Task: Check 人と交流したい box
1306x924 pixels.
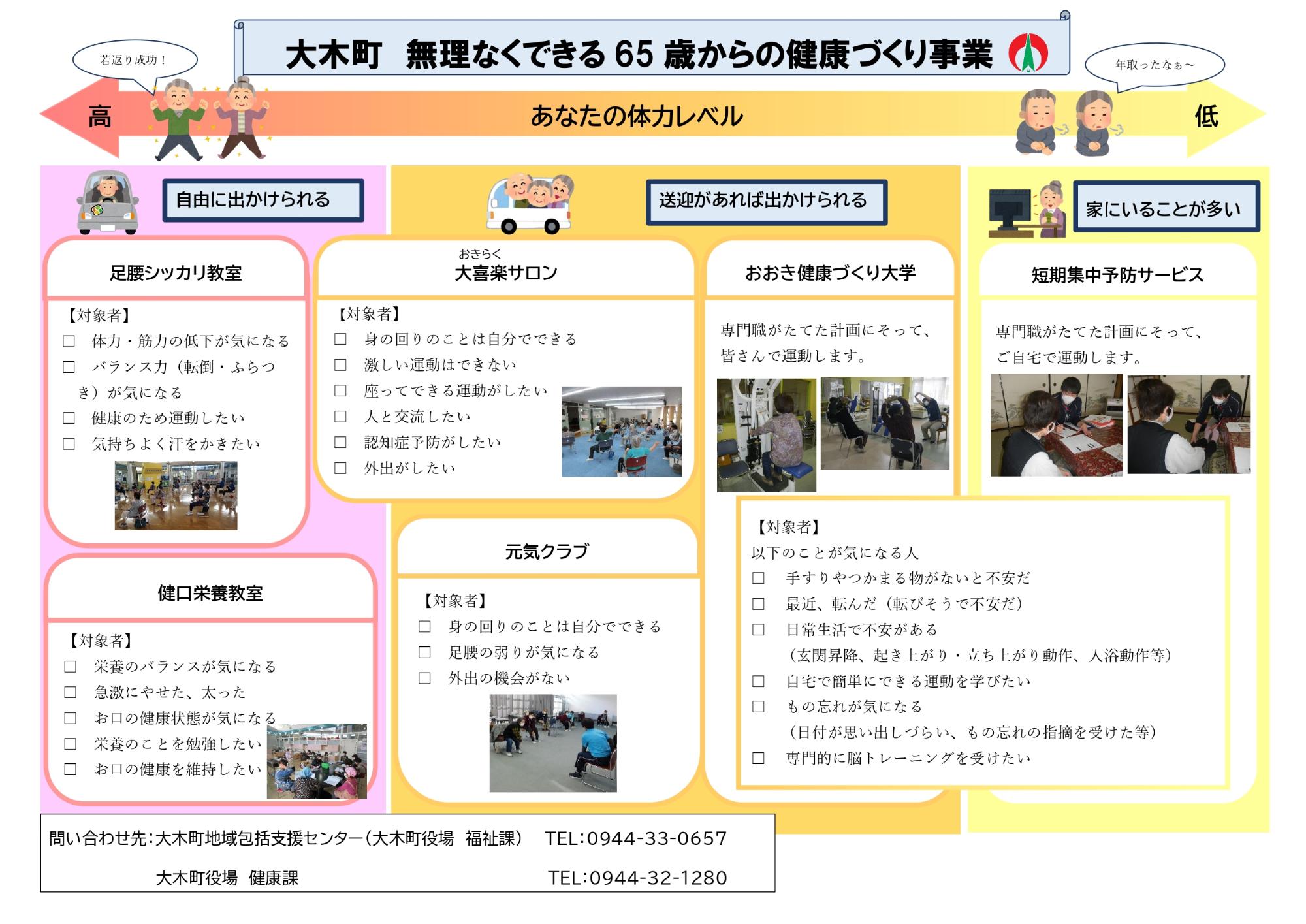Action: coord(340,417)
